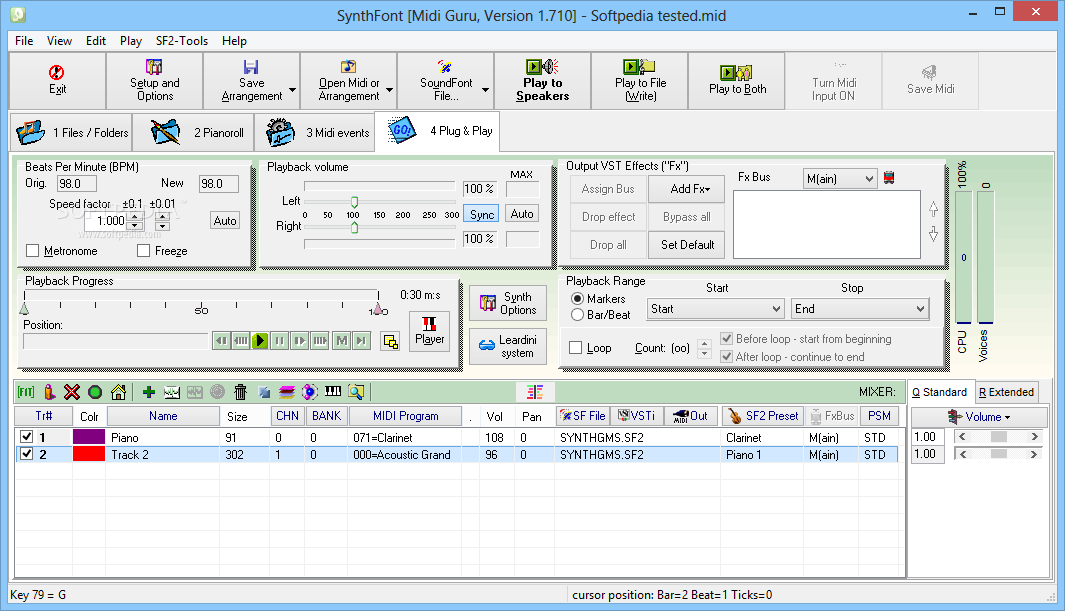Click the Left volume slider handle
The image size is (1065, 611).
[x=354, y=202]
